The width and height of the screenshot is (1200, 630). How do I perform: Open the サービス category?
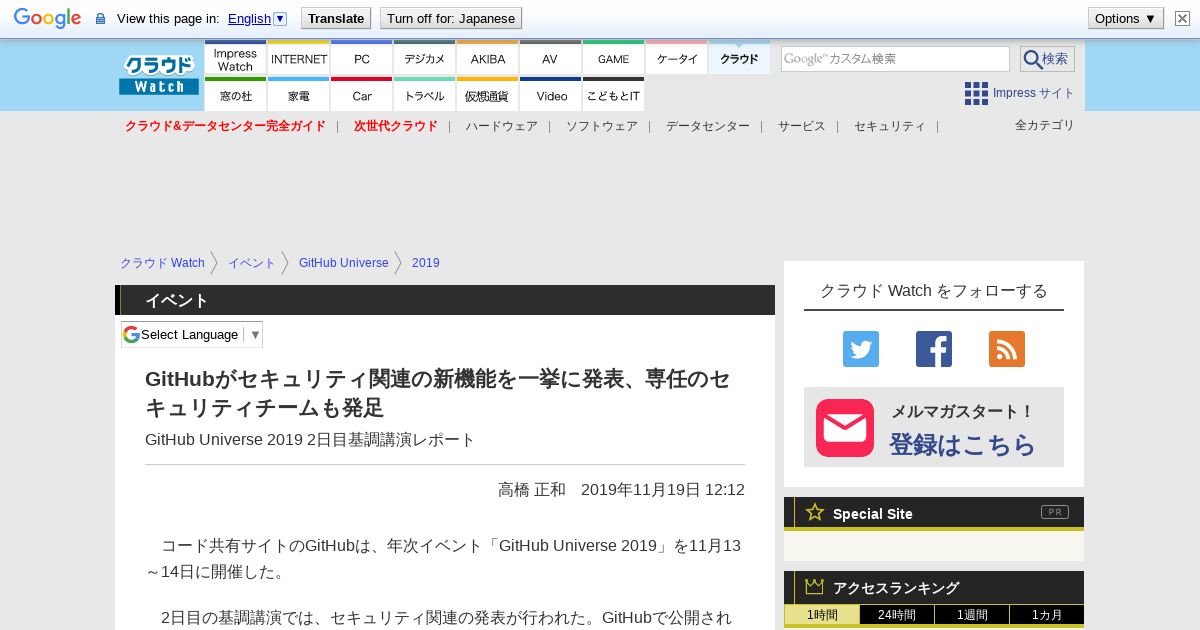[x=802, y=126]
